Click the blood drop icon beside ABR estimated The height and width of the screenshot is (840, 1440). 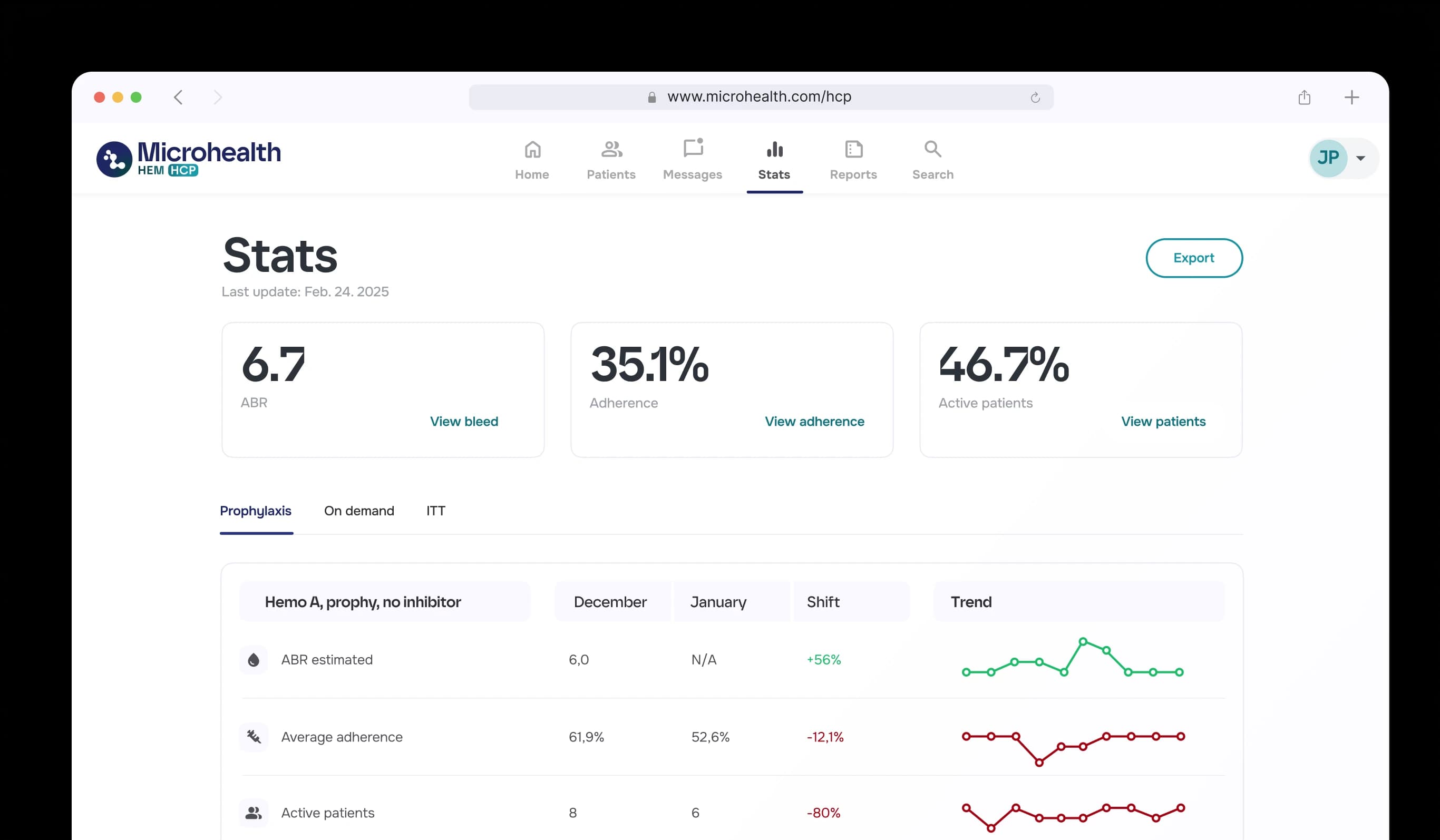point(253,659)
